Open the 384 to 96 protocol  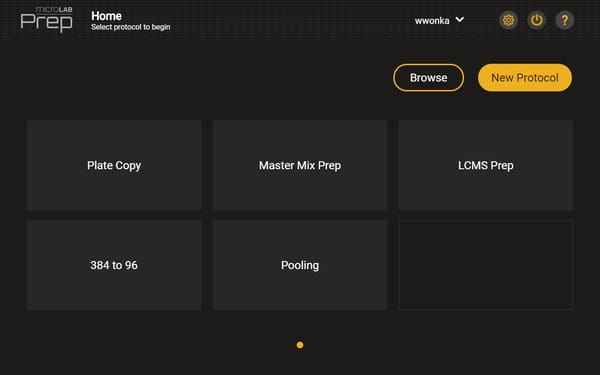click(114, 265)
